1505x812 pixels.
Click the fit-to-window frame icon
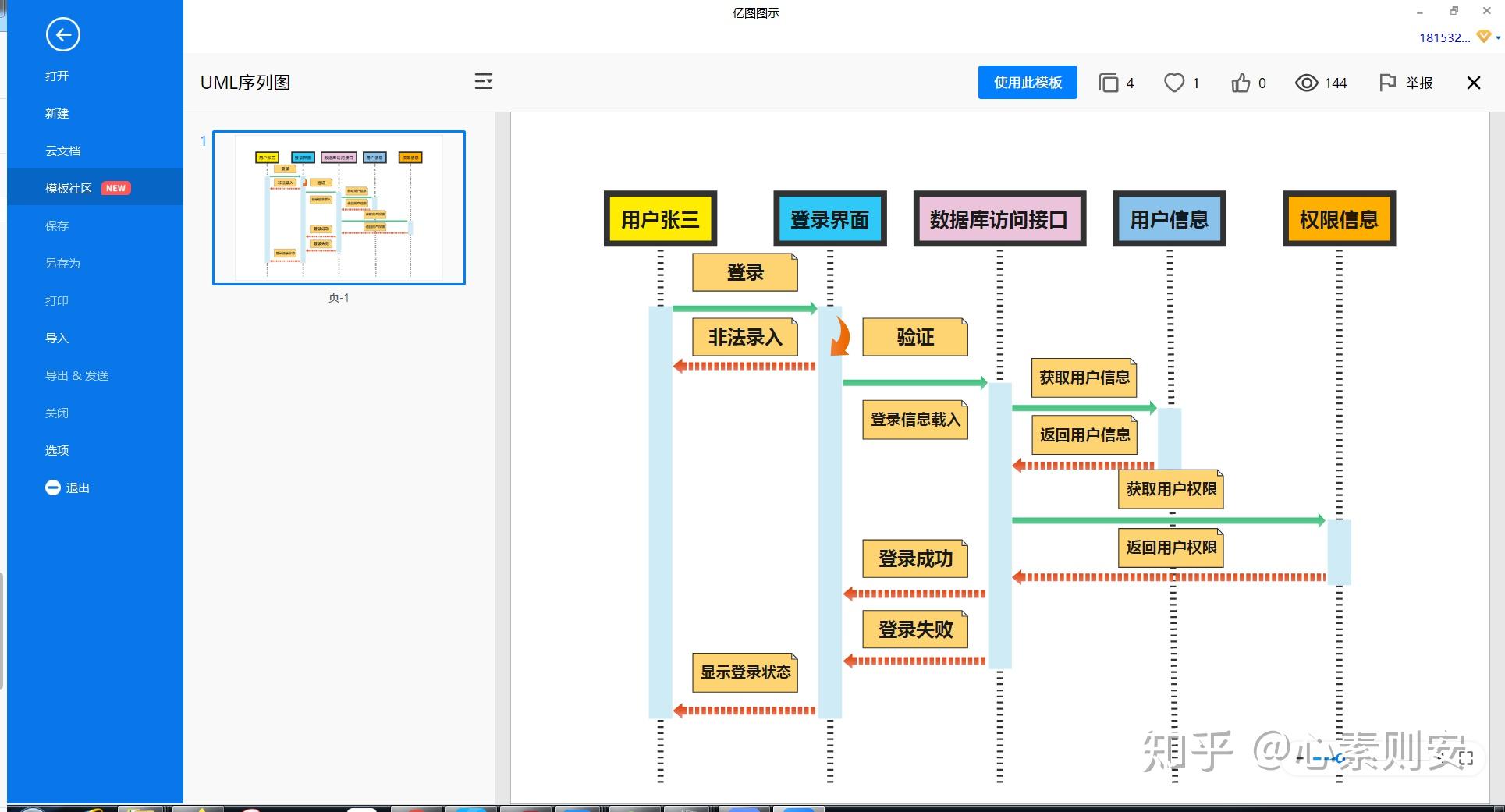[x=1466, y=757]
